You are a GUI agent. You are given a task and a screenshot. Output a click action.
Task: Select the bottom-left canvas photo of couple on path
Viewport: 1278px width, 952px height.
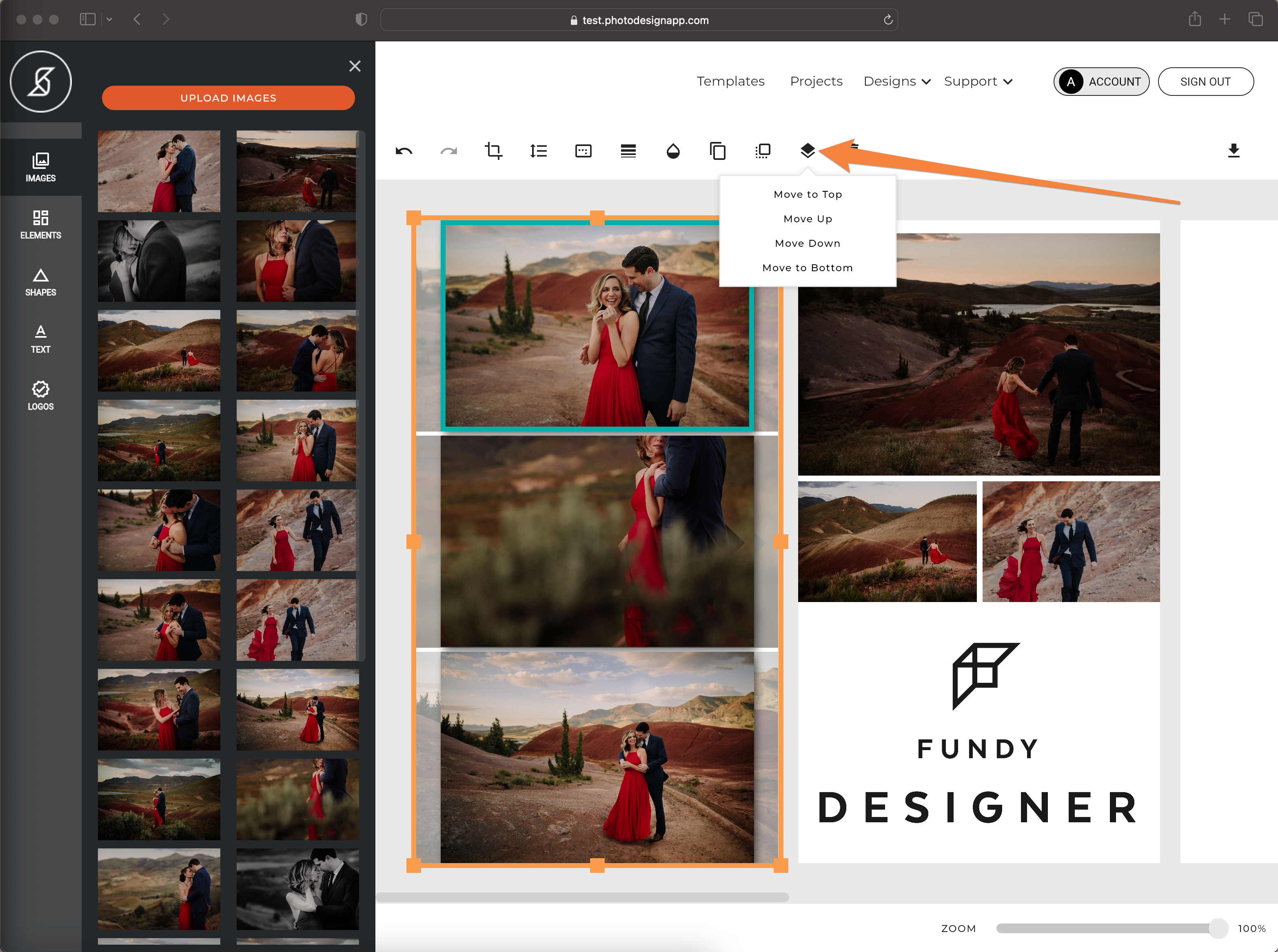597,757
